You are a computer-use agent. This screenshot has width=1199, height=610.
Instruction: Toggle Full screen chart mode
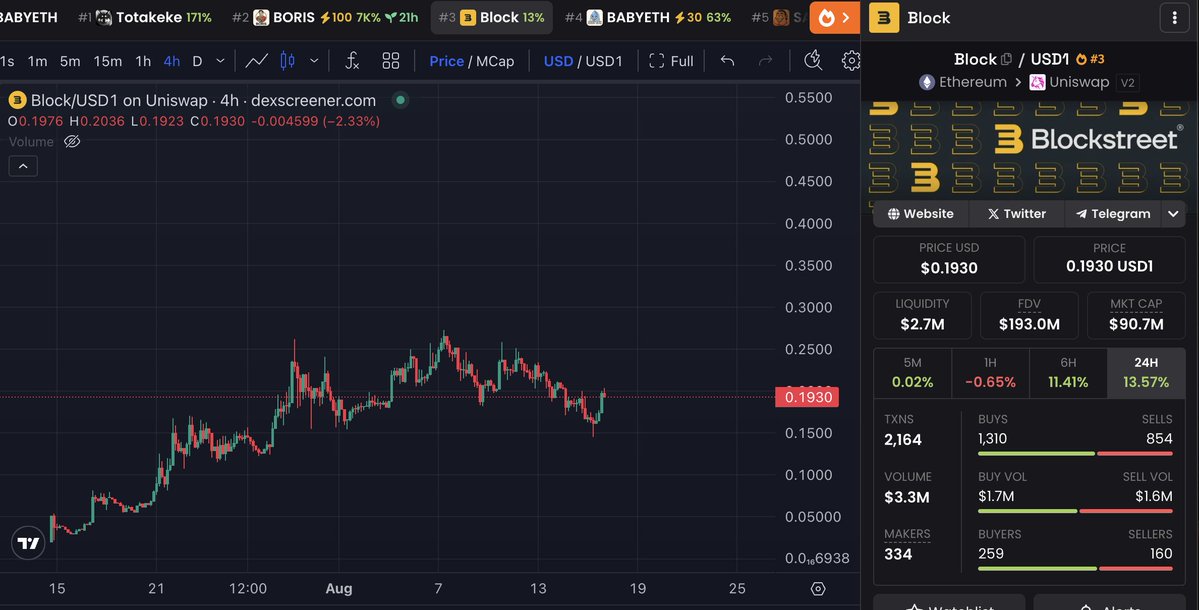click(671, 61)
